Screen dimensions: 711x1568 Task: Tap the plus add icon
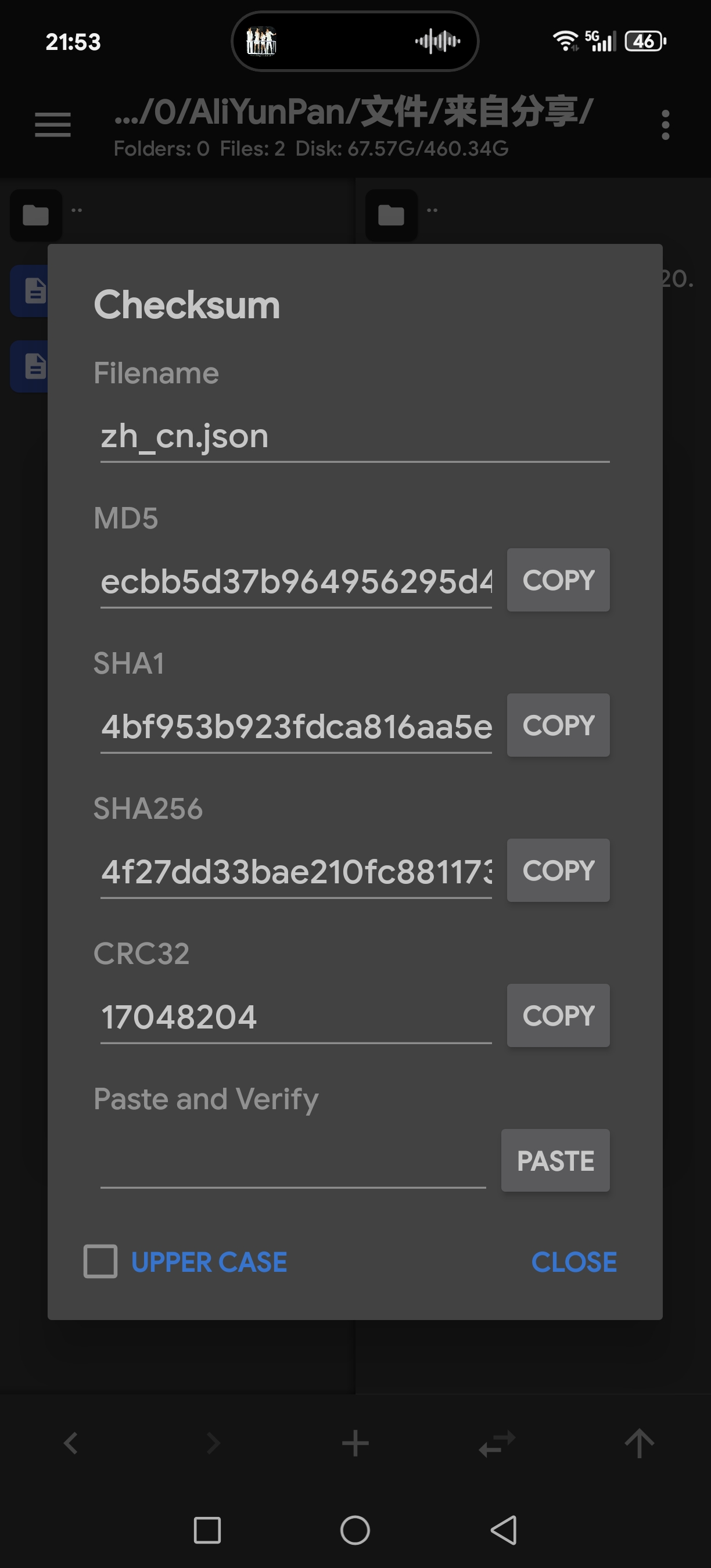[x=355, y=1443]
